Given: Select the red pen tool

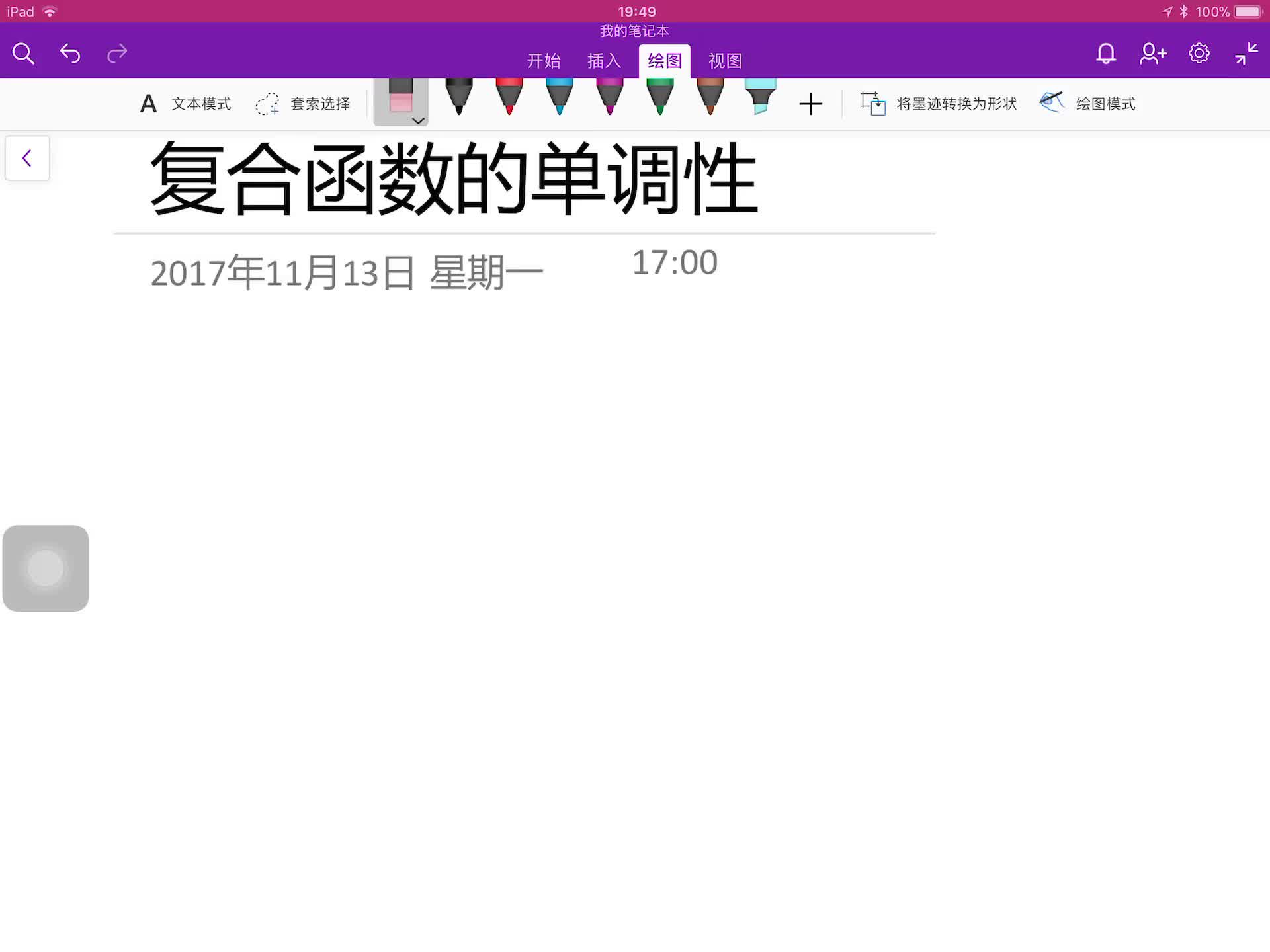Looking at the screenshot, I should 509,99.
